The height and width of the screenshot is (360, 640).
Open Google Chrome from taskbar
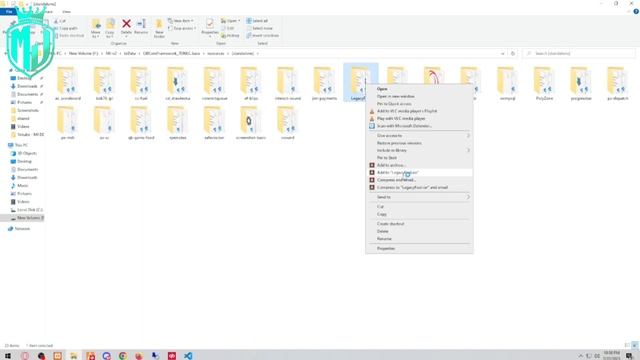(122, 356)
